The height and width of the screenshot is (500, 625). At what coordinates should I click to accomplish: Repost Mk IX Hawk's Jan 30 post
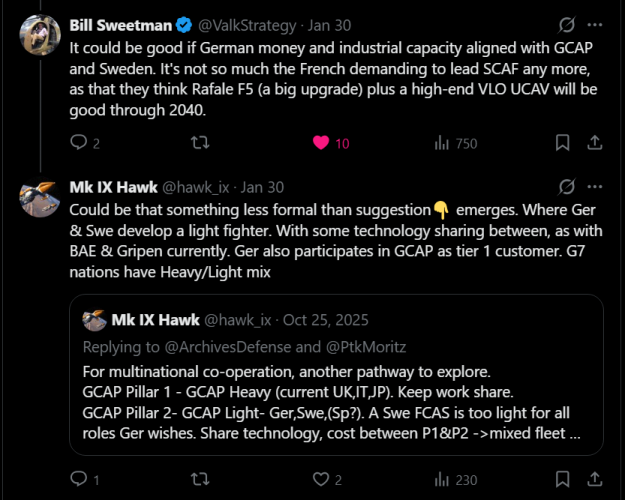pyautogui.click(x=200, y=479)
